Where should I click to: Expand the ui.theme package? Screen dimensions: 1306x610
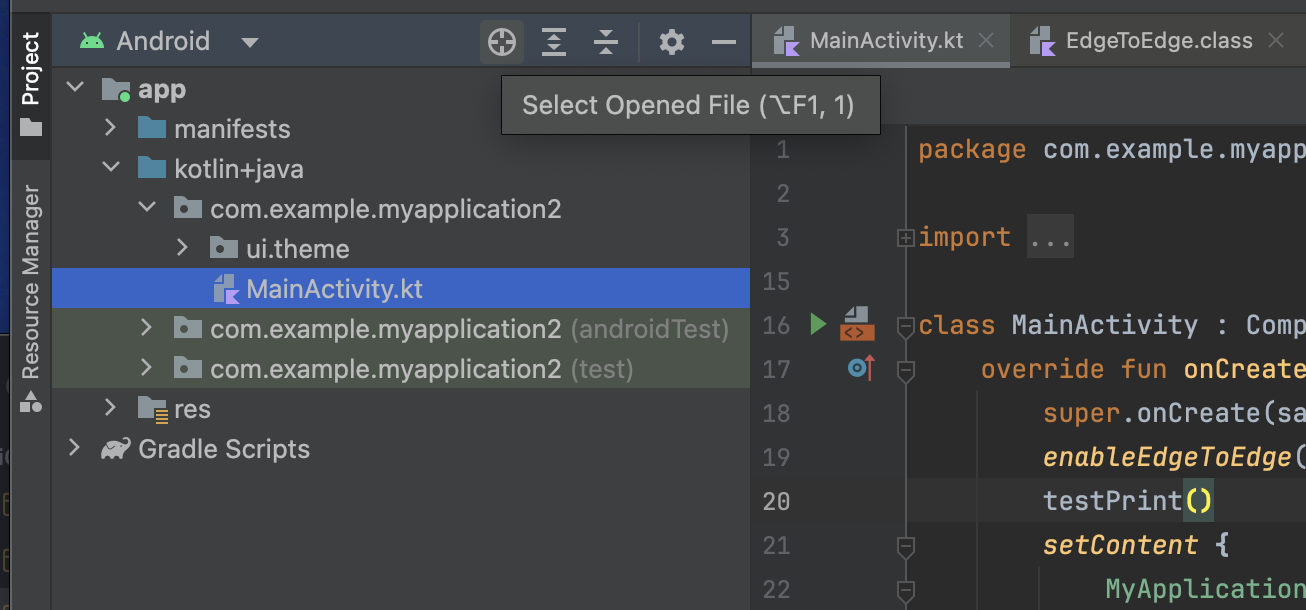183,248
